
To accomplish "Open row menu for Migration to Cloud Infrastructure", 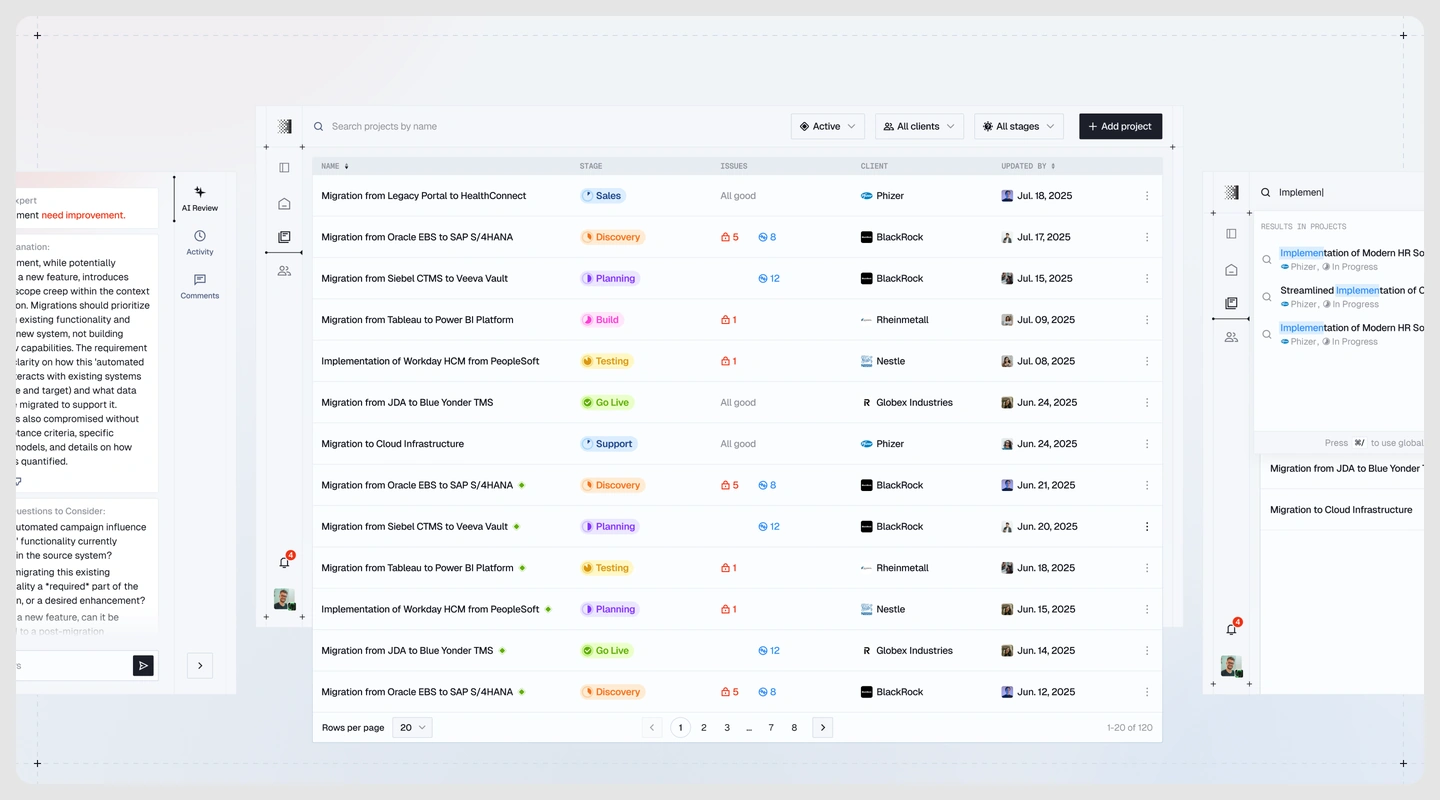I will point(1147,444).
